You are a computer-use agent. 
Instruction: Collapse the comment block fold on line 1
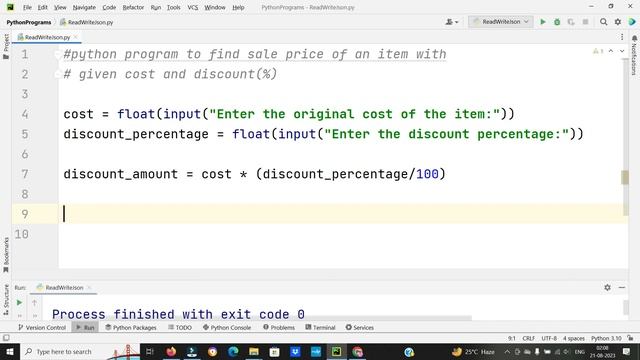(58, 54)
